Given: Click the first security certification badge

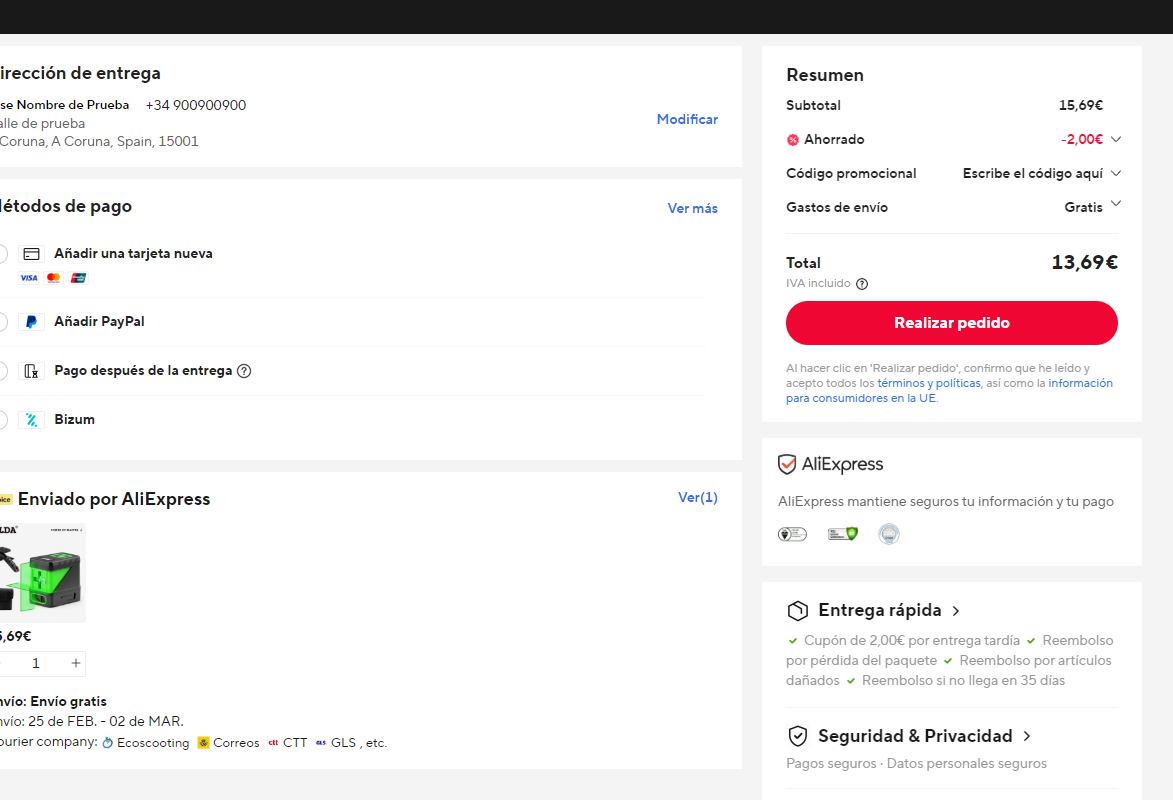Looking at the screenshot, I should pos(792,534).
